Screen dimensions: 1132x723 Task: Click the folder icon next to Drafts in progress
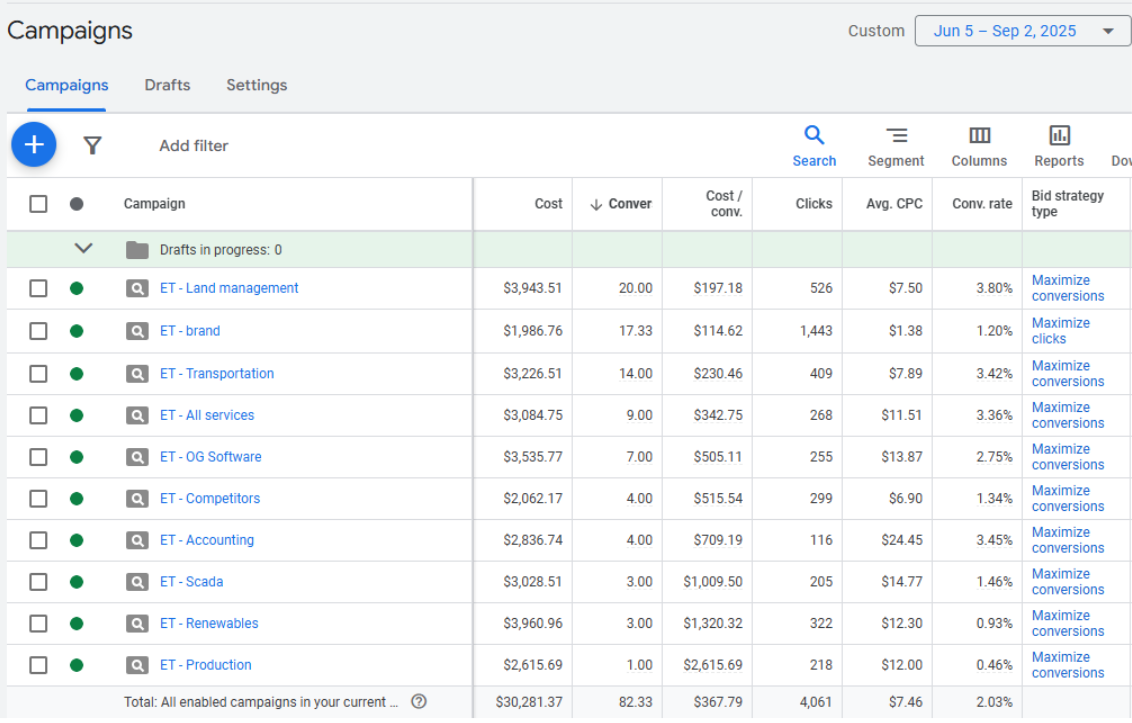pos(138,249)
